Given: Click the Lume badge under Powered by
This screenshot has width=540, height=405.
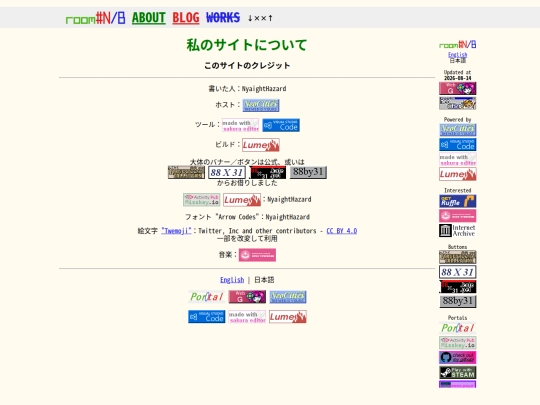Looking at the screenshot, I should click(x=458, y=174).
